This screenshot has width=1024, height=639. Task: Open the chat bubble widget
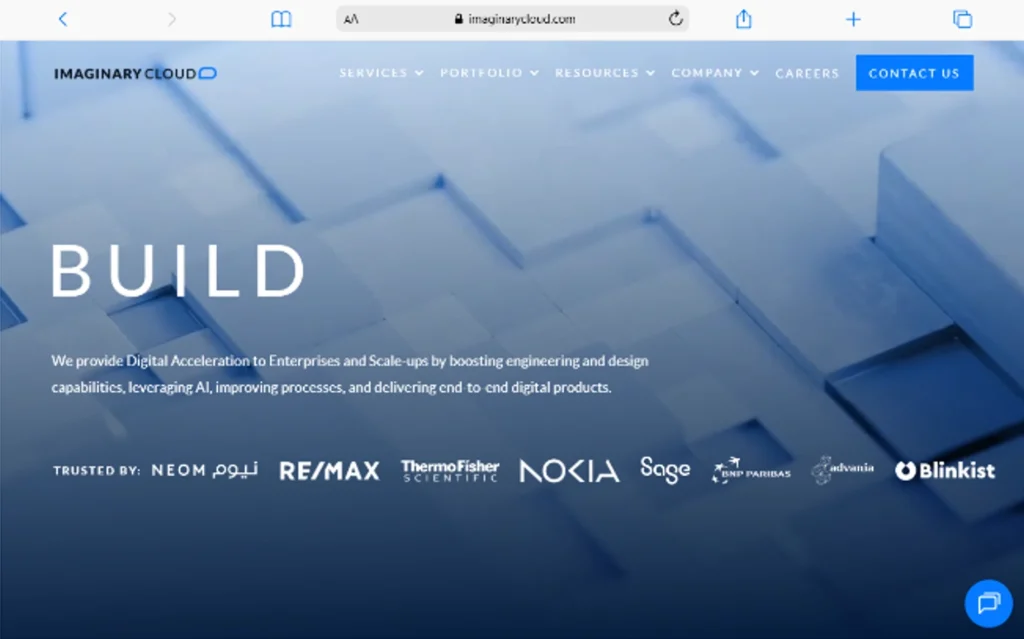pyautogui.click(x=989, y=603)
